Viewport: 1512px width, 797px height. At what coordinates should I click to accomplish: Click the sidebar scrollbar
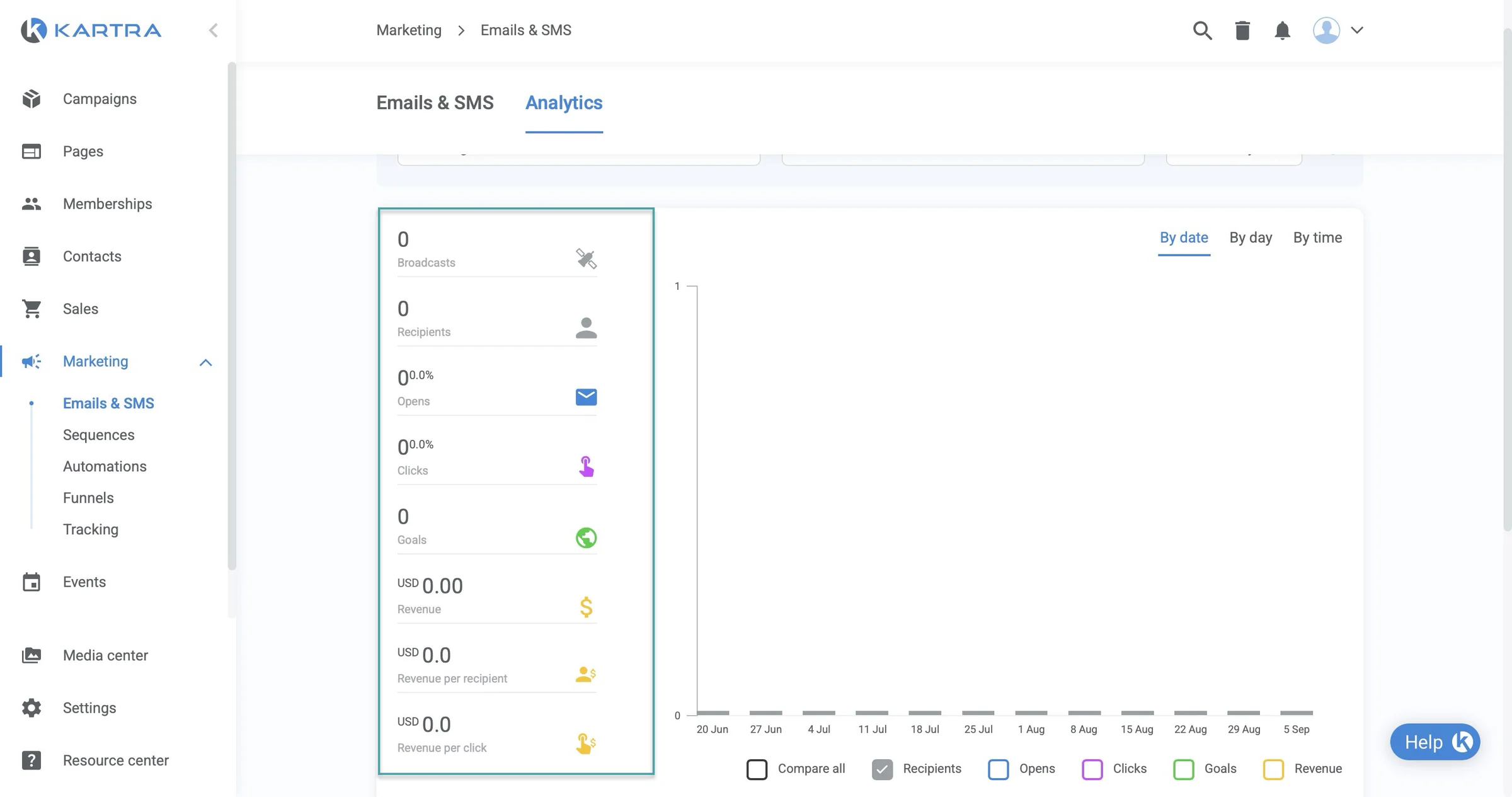click(232, 315)
